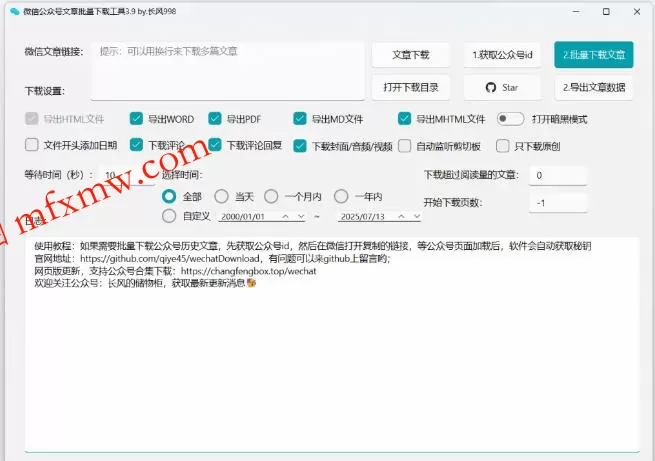The width and height of the screenshot is (655, 461).
Task: Click 1.获取公众号id button
Action: coord(502,55)
